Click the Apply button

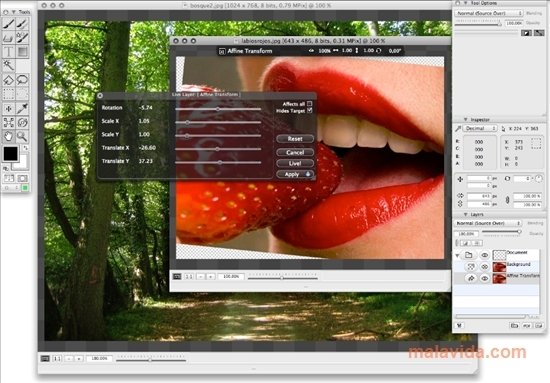coord(295,174)
